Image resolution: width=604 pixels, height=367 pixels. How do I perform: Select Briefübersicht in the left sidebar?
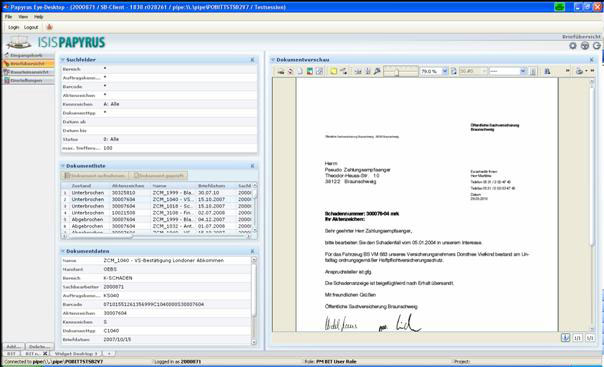[x=28, y=64]
